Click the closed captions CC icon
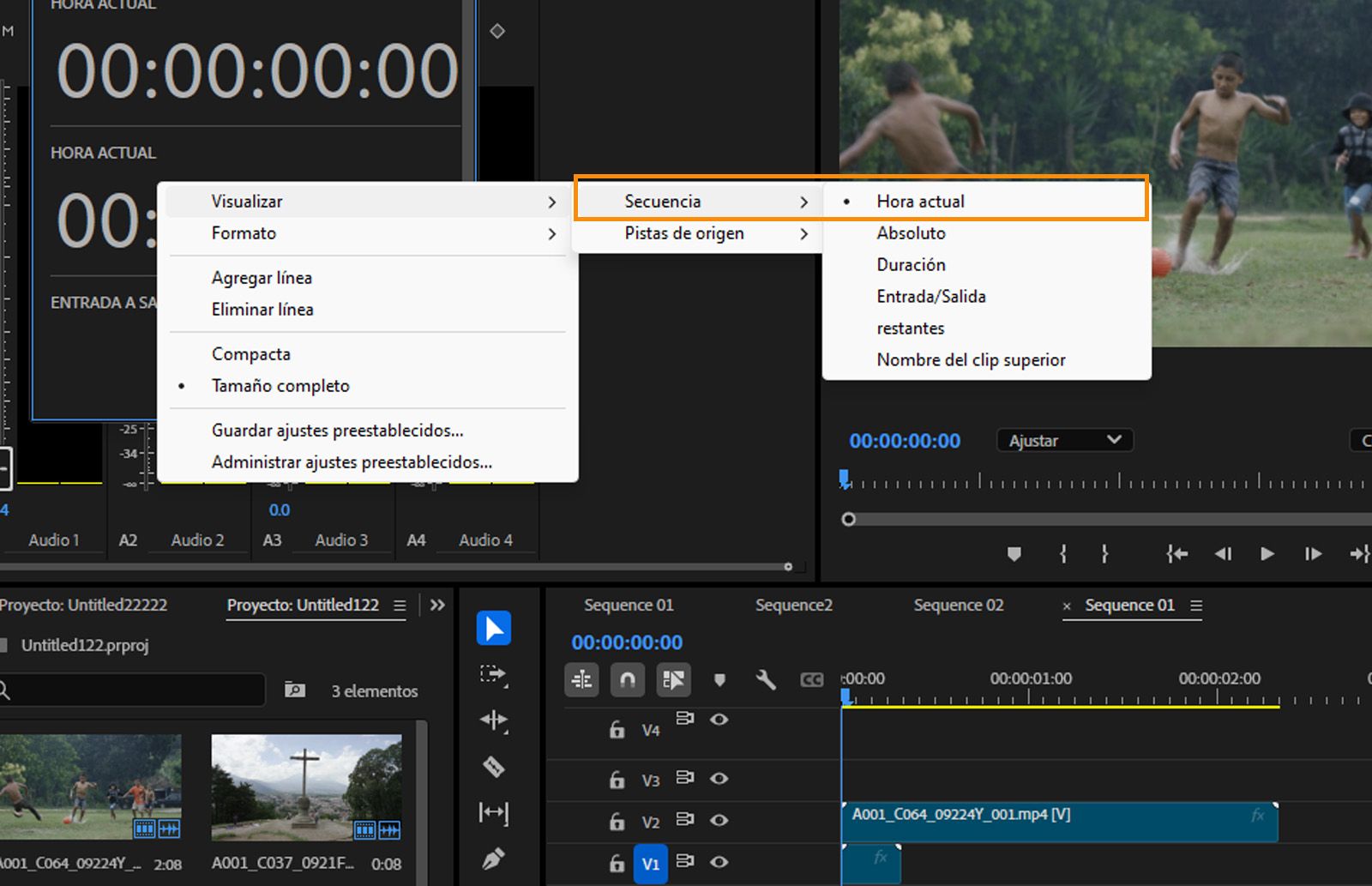Viewport: 1372px width, 886px height. click(x=811, y=680)
